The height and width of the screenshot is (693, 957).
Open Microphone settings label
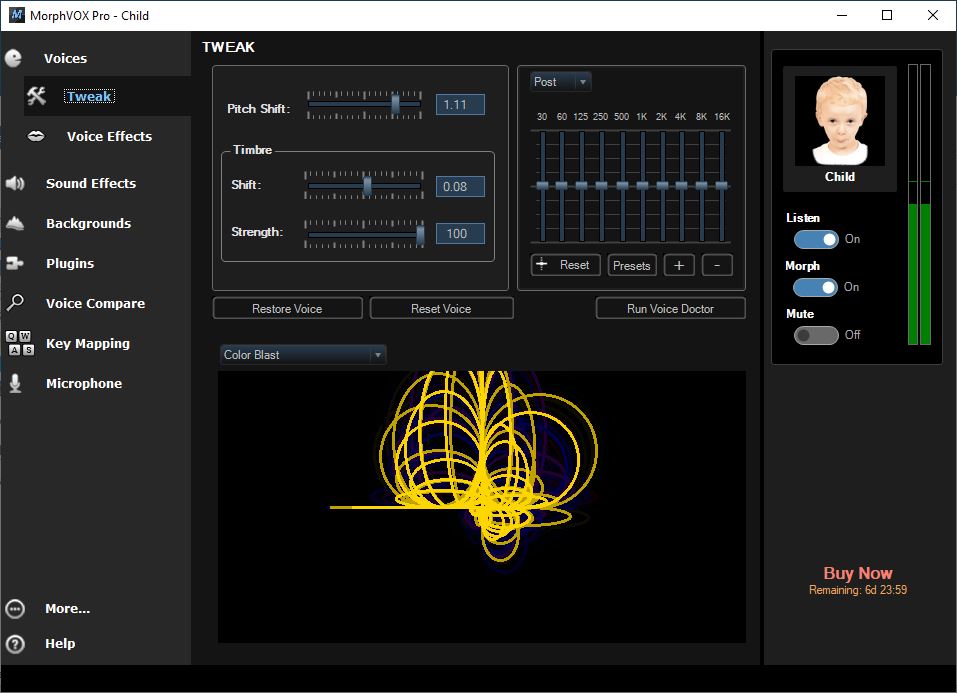pyautogui.click(x=84, y=383)
